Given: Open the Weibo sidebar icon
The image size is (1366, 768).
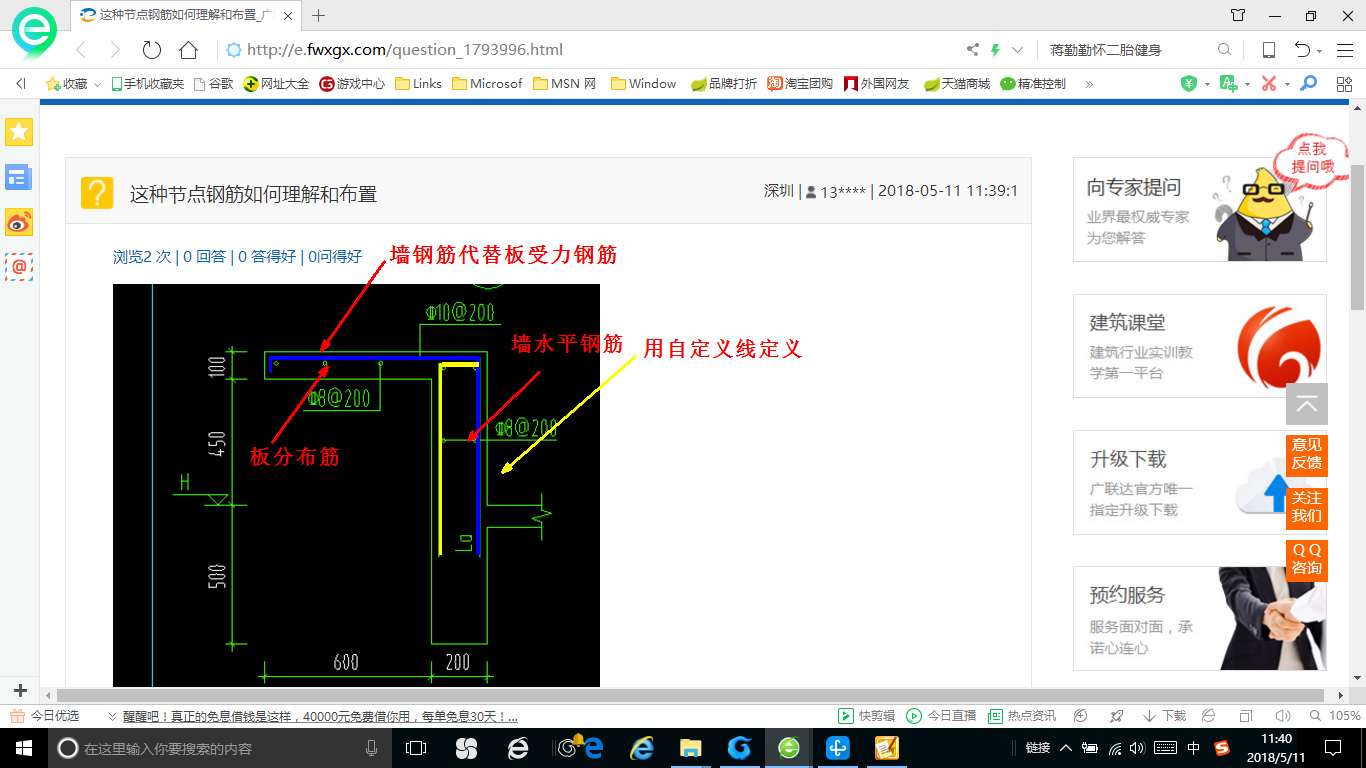Looking at the screenshot, I should pyautogui.click(x=19, y=222).
